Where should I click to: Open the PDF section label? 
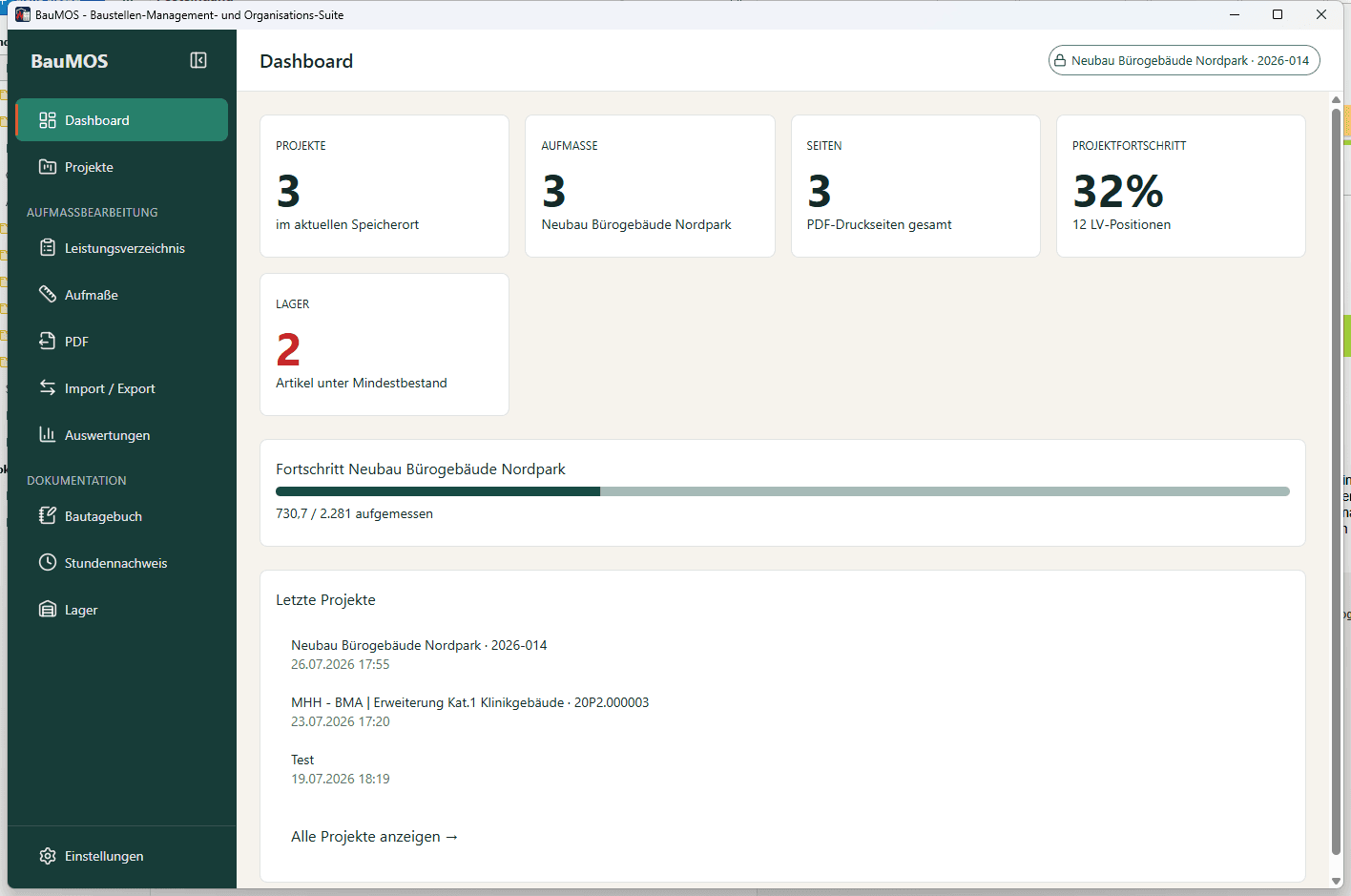[76, 342]
